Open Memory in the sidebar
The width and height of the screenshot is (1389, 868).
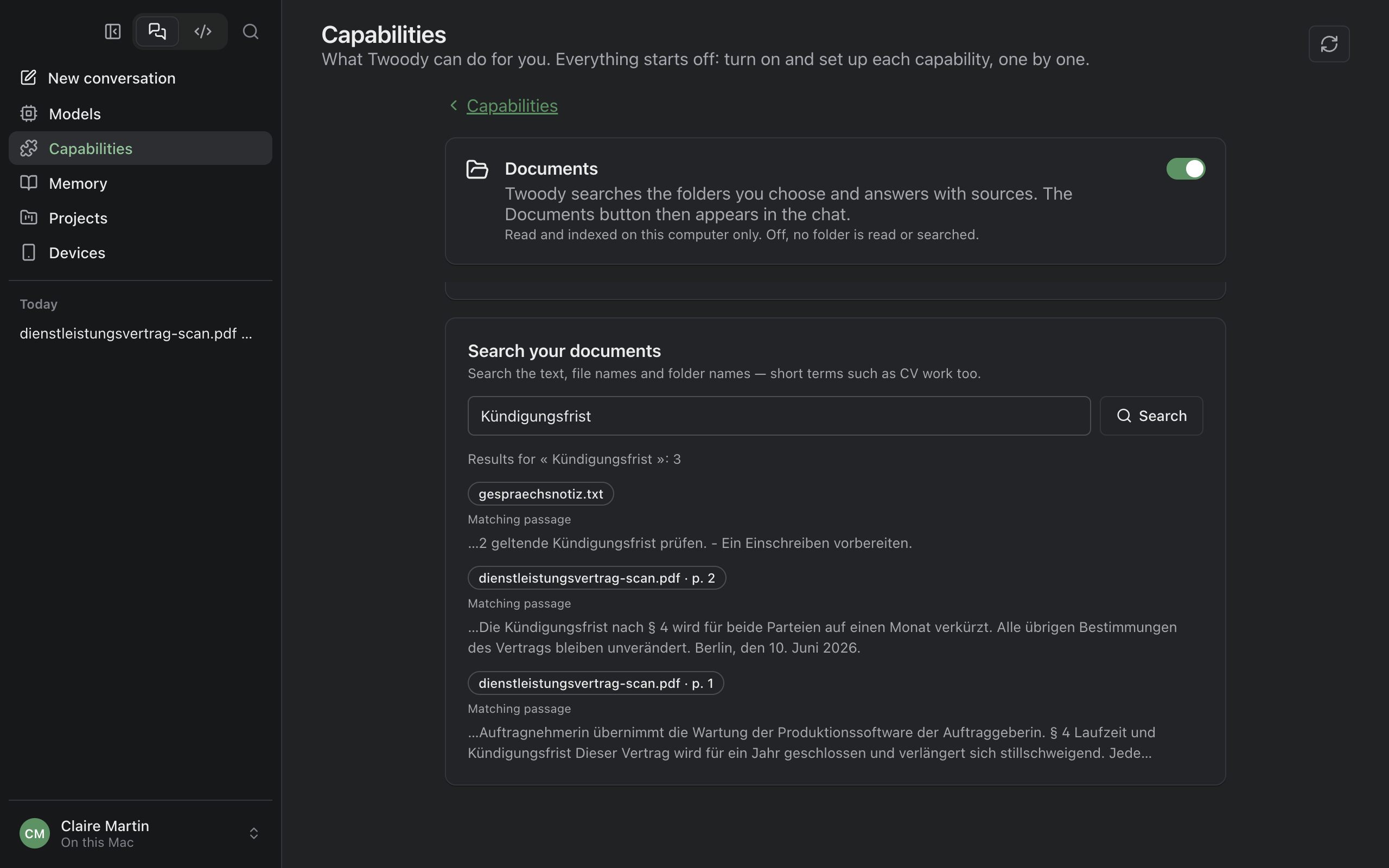(140, 183)
